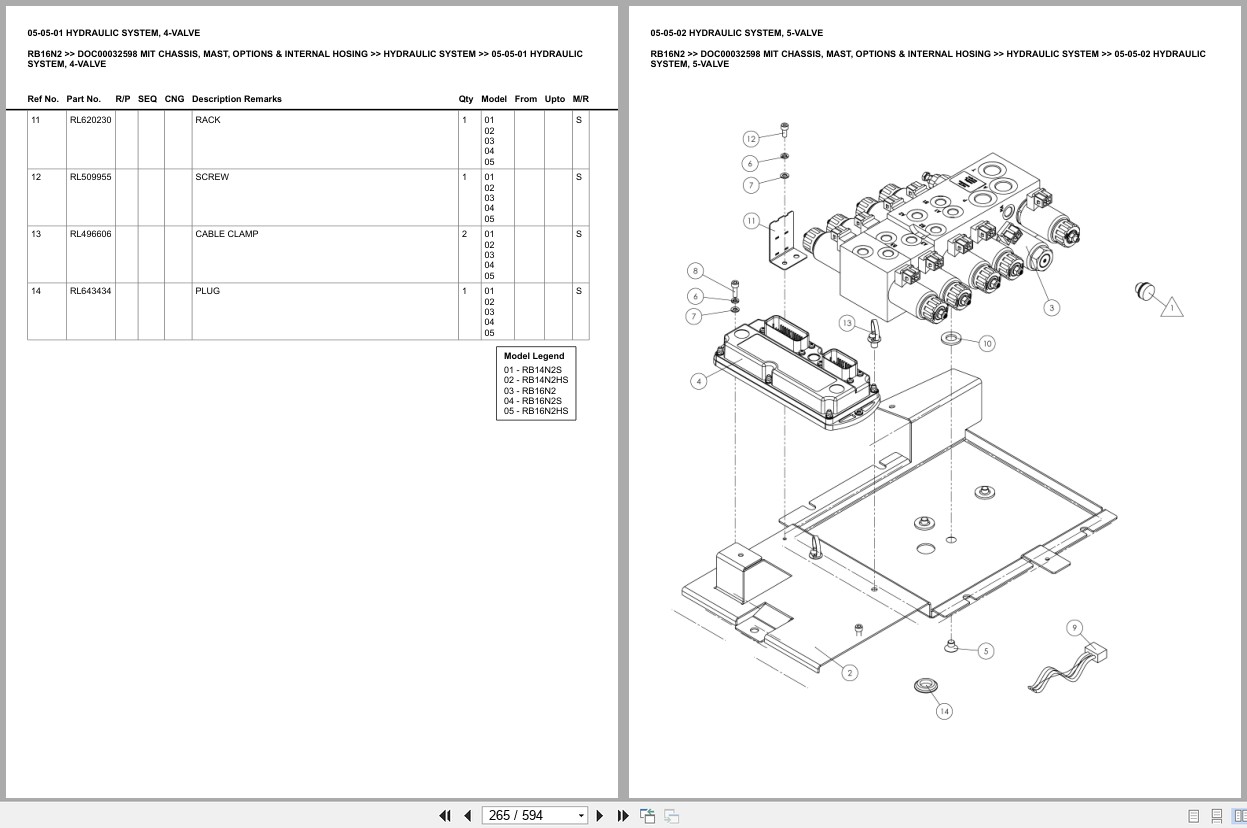Click callout 9 near the wire harness
The image size is (1247, 828).
pos(1075,628)
